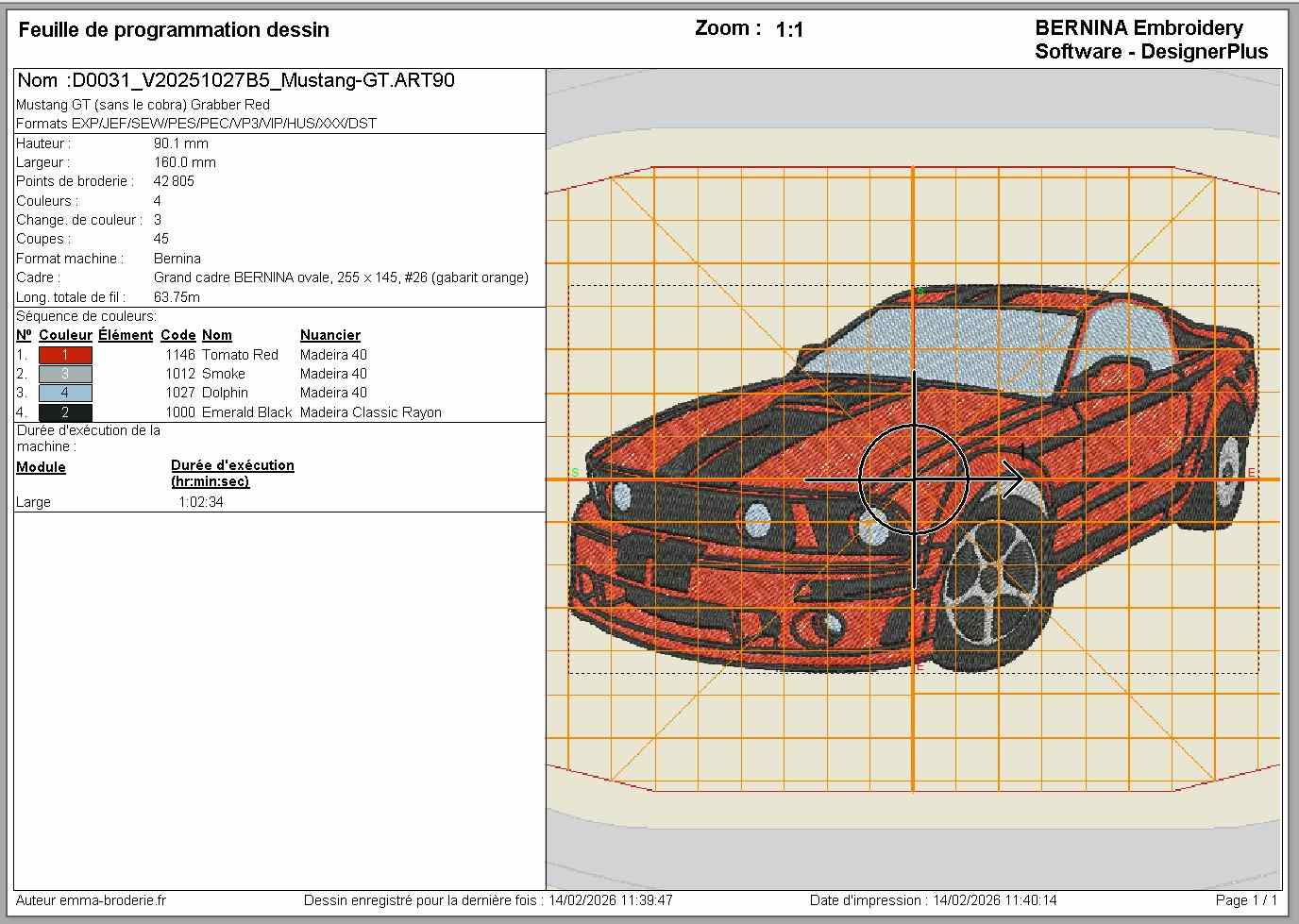Click the Mustang GT Grabber Red description line
The height and width of the screenshot is (924, 1299).
click(143, 105)
